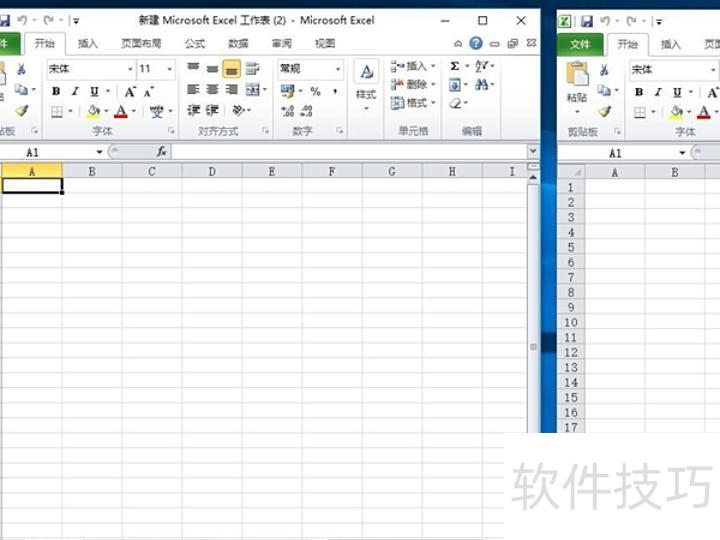The height and width of the screenshot is (540, 720).
Task: Expand the Styles dropdown
Action: pos(366,109)
